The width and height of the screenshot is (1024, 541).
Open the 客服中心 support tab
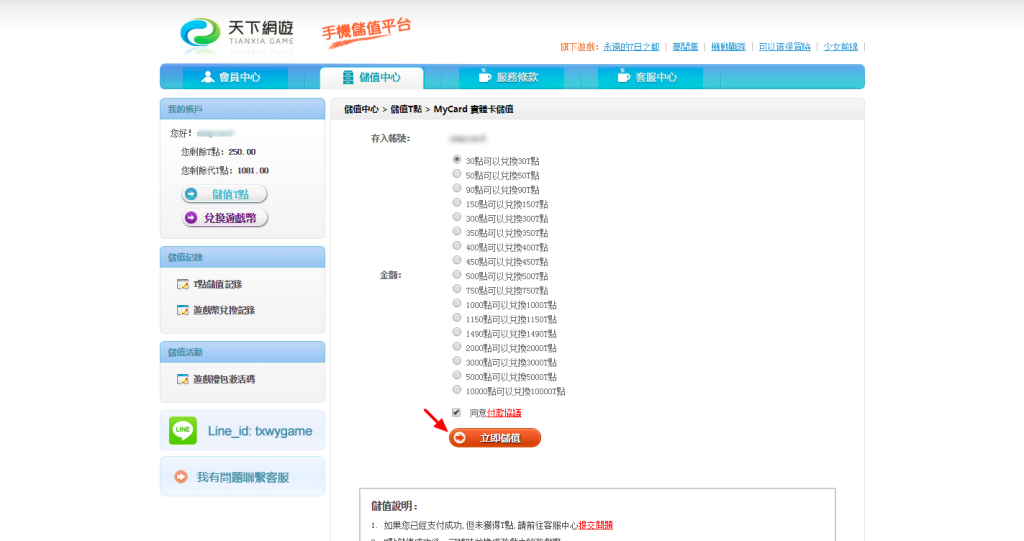[650, 77]
